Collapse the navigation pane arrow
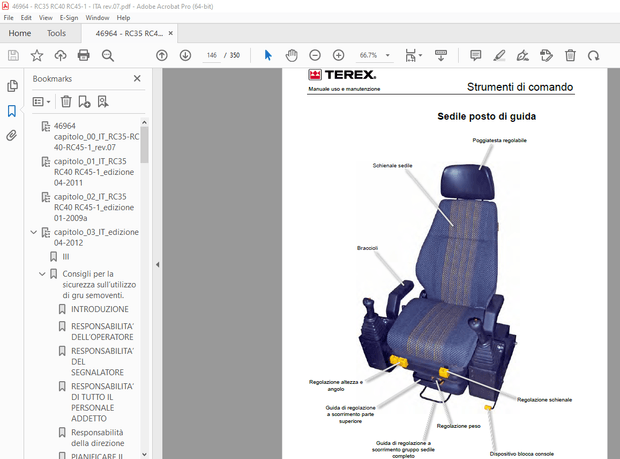This screenshot has height=459, width=620. coord(157,264)
